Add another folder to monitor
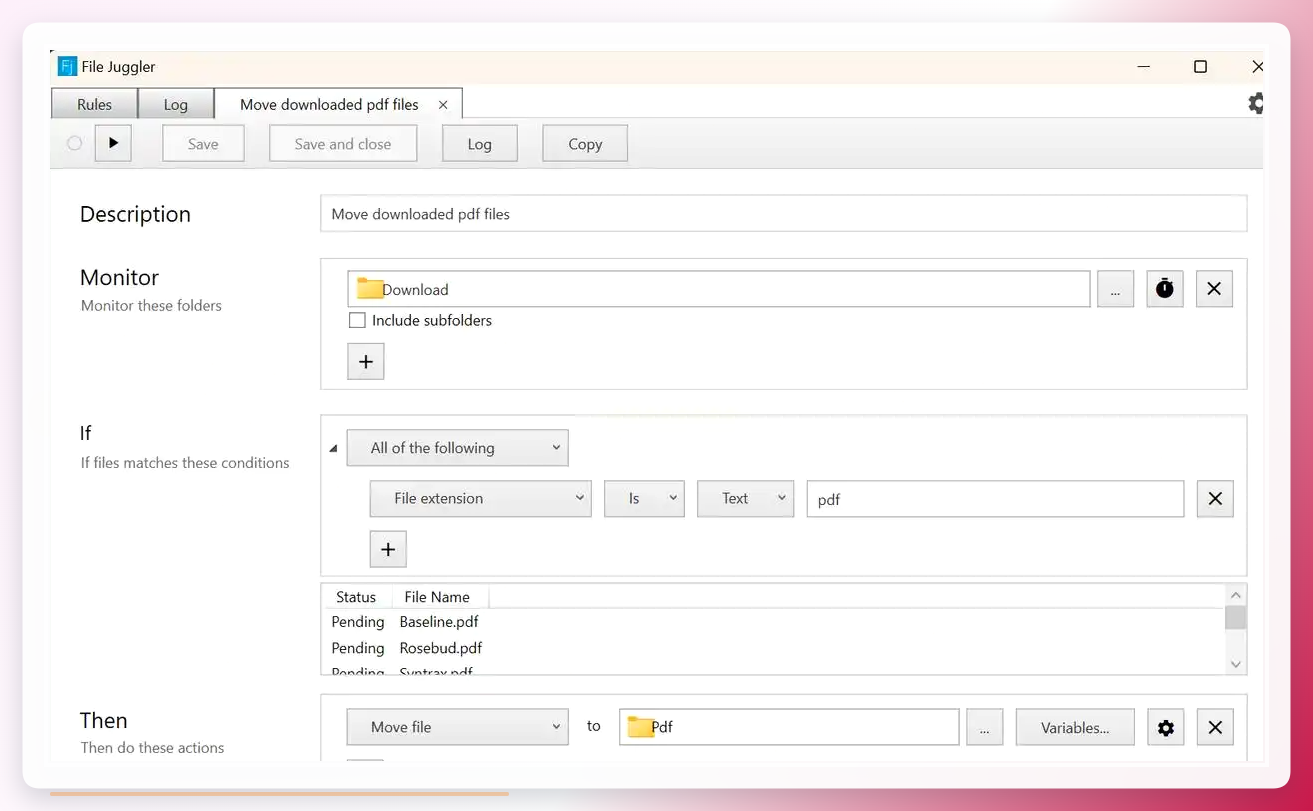1313x811 pixels. pos(366,362)
